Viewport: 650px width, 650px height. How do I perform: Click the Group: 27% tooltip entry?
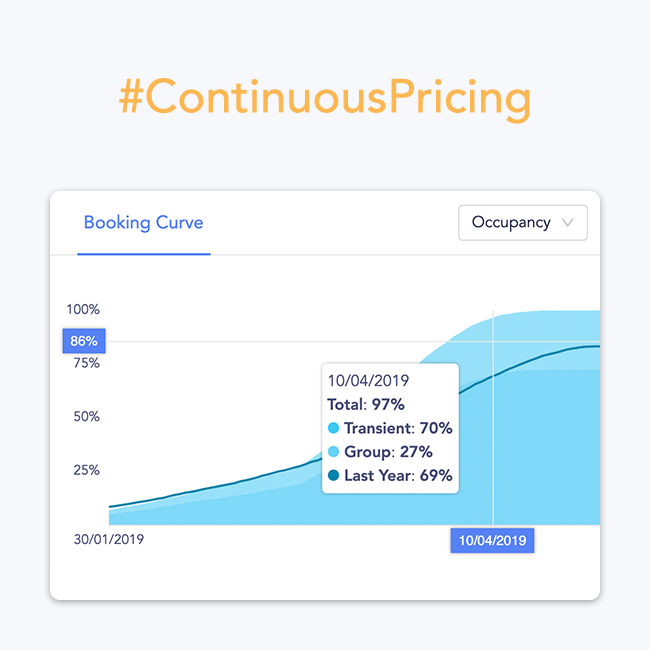tap(390, 452)
